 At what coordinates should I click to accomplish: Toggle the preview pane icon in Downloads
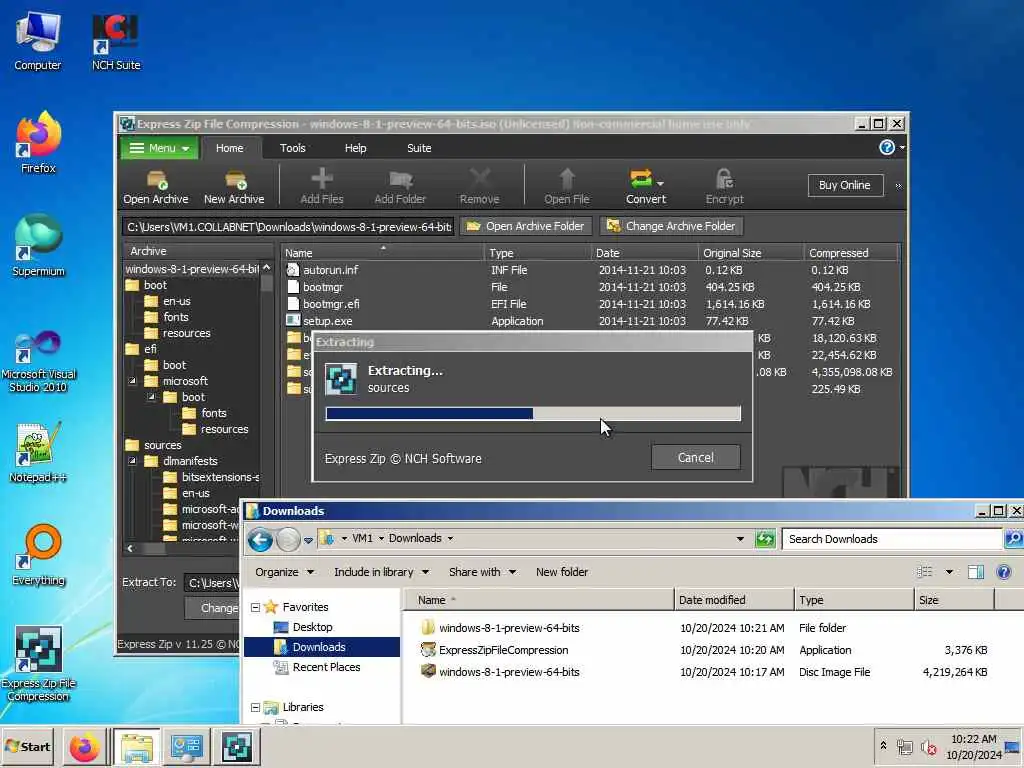click(x=976, y=572)
